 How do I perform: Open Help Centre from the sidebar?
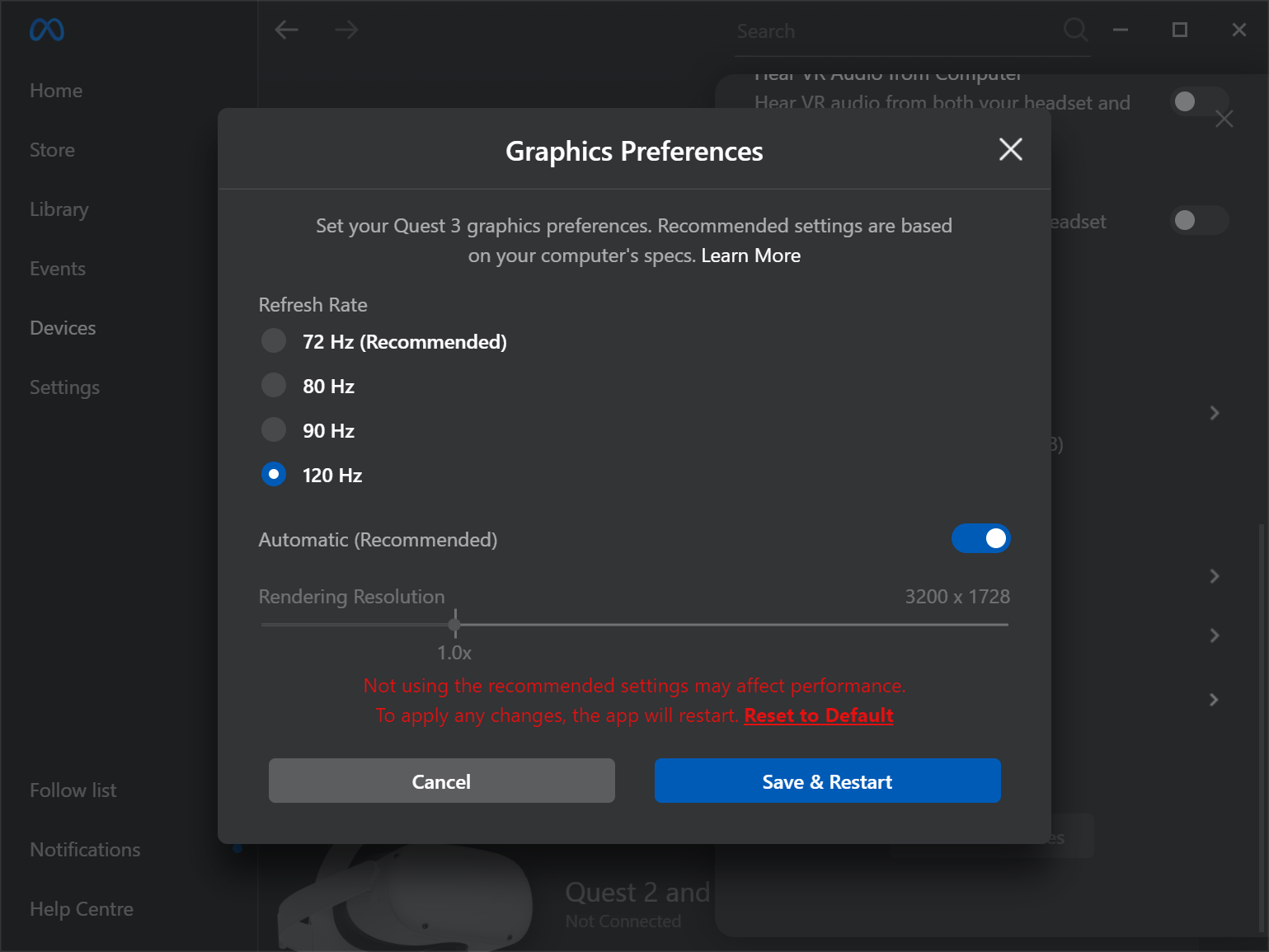tap(81, 908)
